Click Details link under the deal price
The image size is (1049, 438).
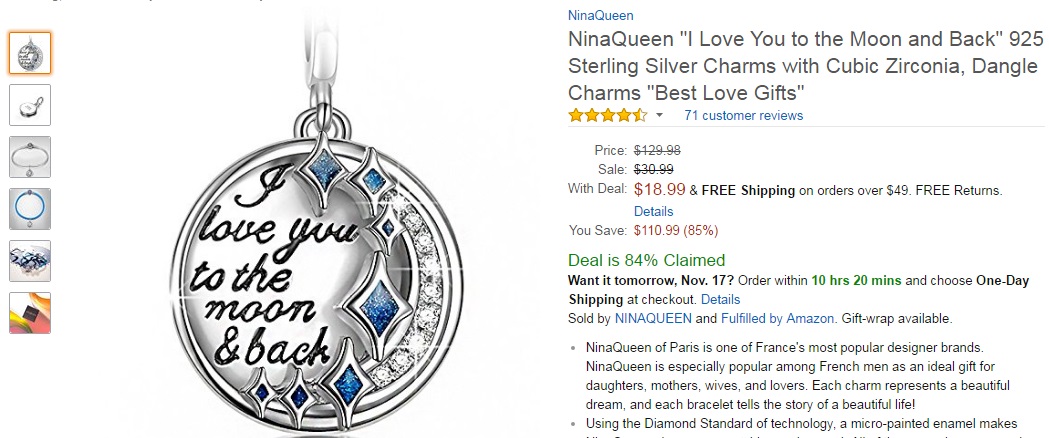point(653,212)
